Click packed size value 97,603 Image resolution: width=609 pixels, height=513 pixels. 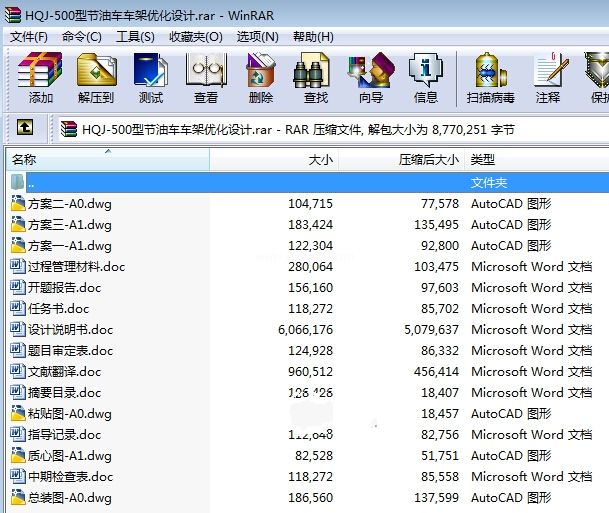pyautogui.click(x=440, y=287)
